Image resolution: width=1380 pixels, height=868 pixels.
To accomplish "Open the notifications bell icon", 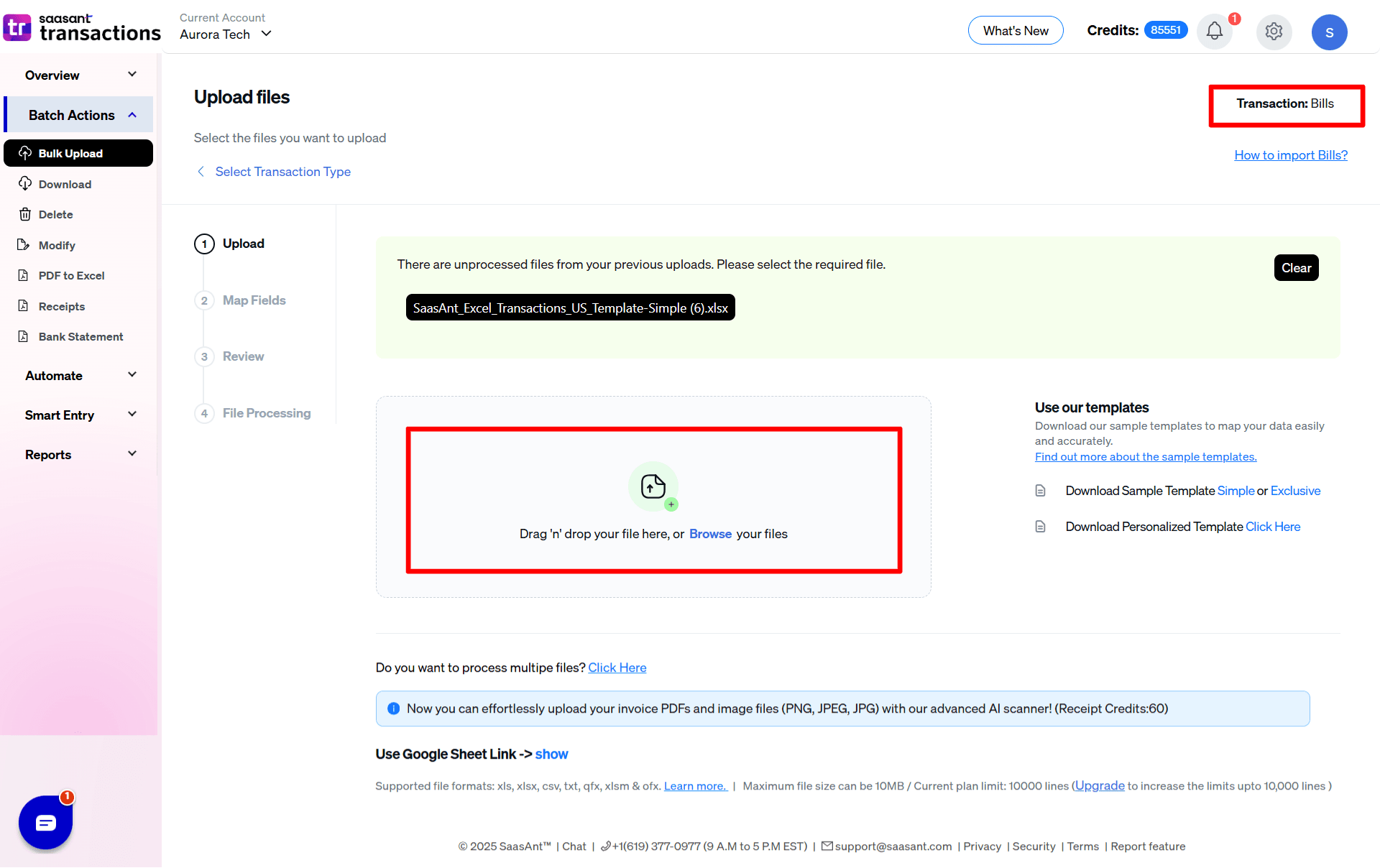I will click(x=1215, y=31).
